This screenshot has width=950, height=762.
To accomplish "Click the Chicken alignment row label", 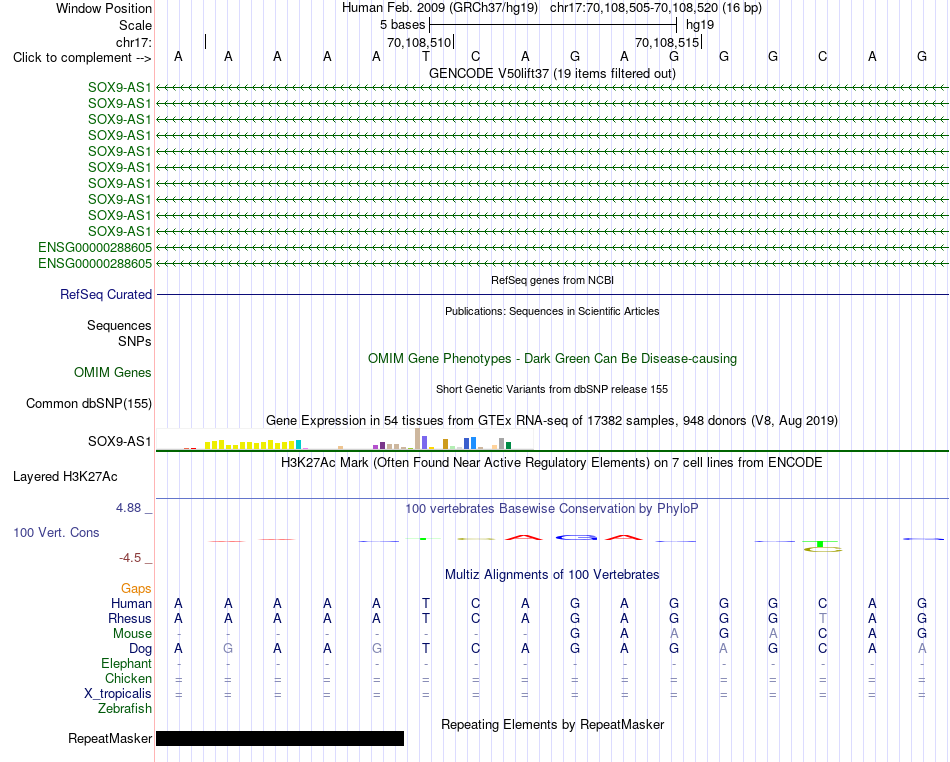I will [x=128, y=678].
